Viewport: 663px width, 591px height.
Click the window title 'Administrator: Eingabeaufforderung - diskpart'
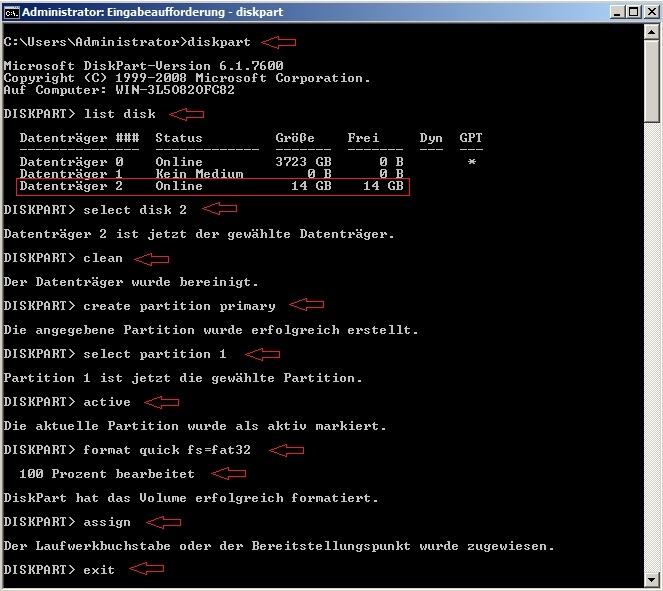coord(153,12)
